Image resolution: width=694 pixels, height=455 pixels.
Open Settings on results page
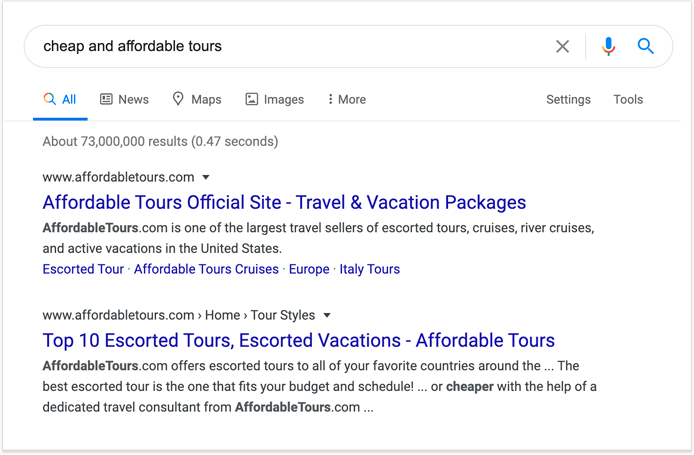click(568, 100)
